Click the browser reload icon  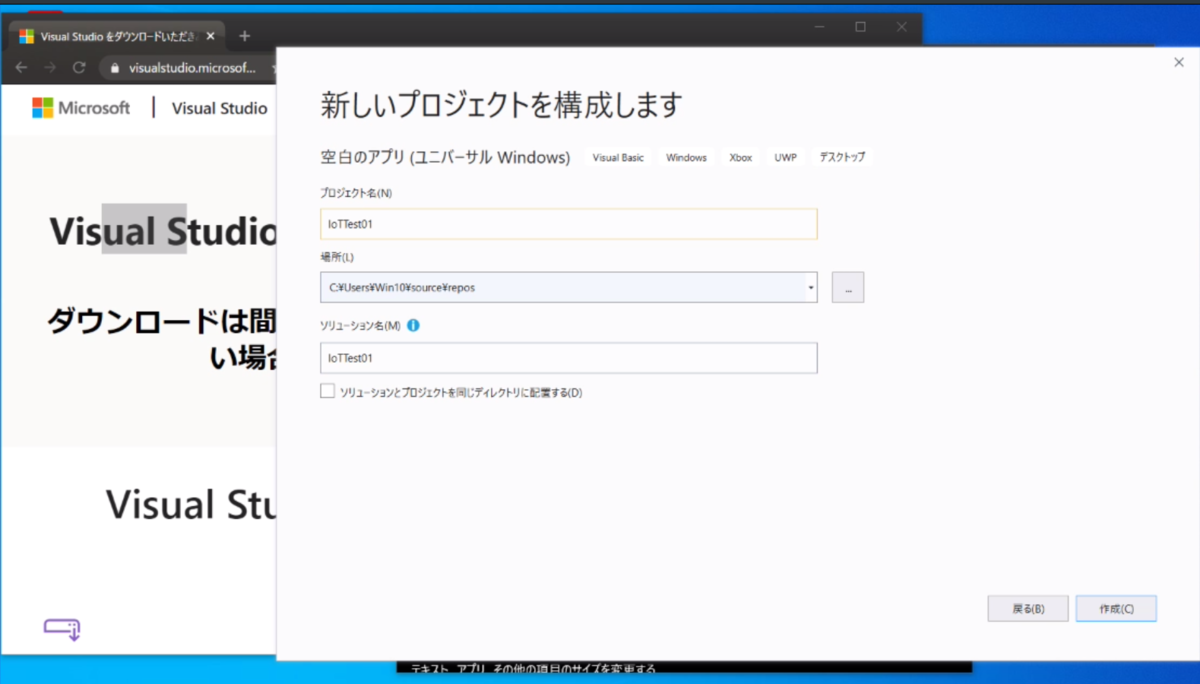click(79, 67)
